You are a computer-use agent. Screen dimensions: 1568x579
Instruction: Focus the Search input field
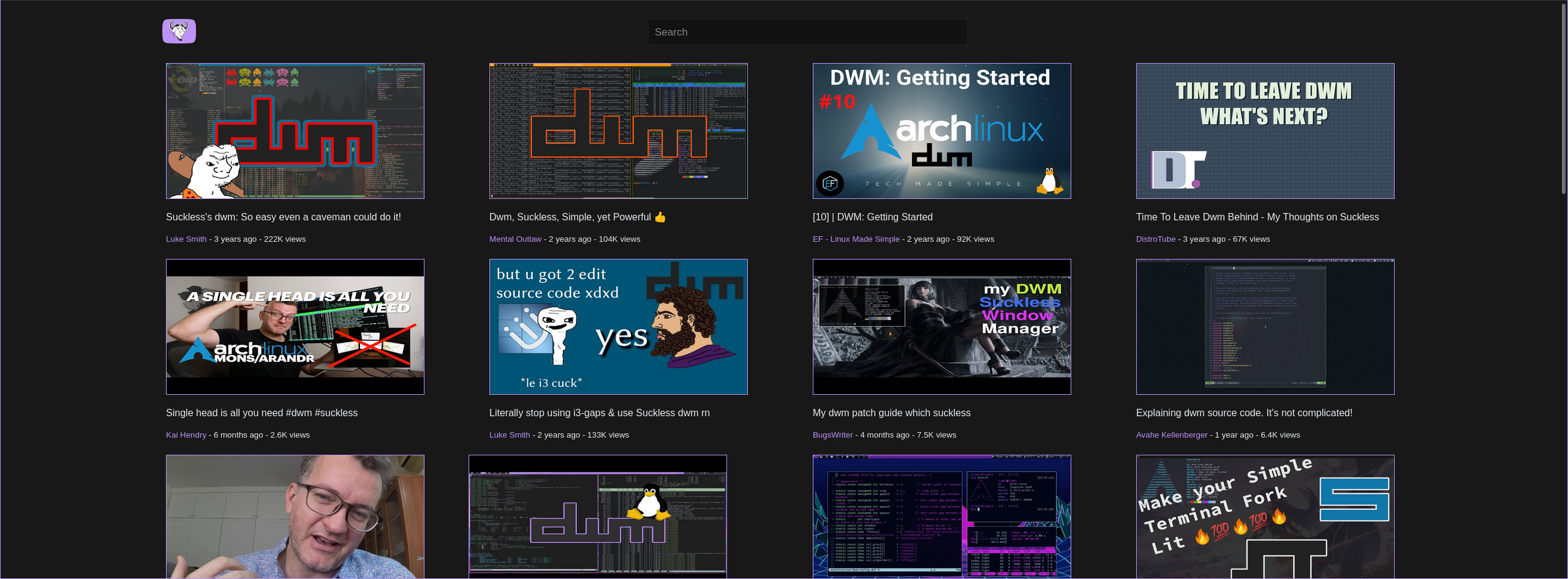pos(807,32)
